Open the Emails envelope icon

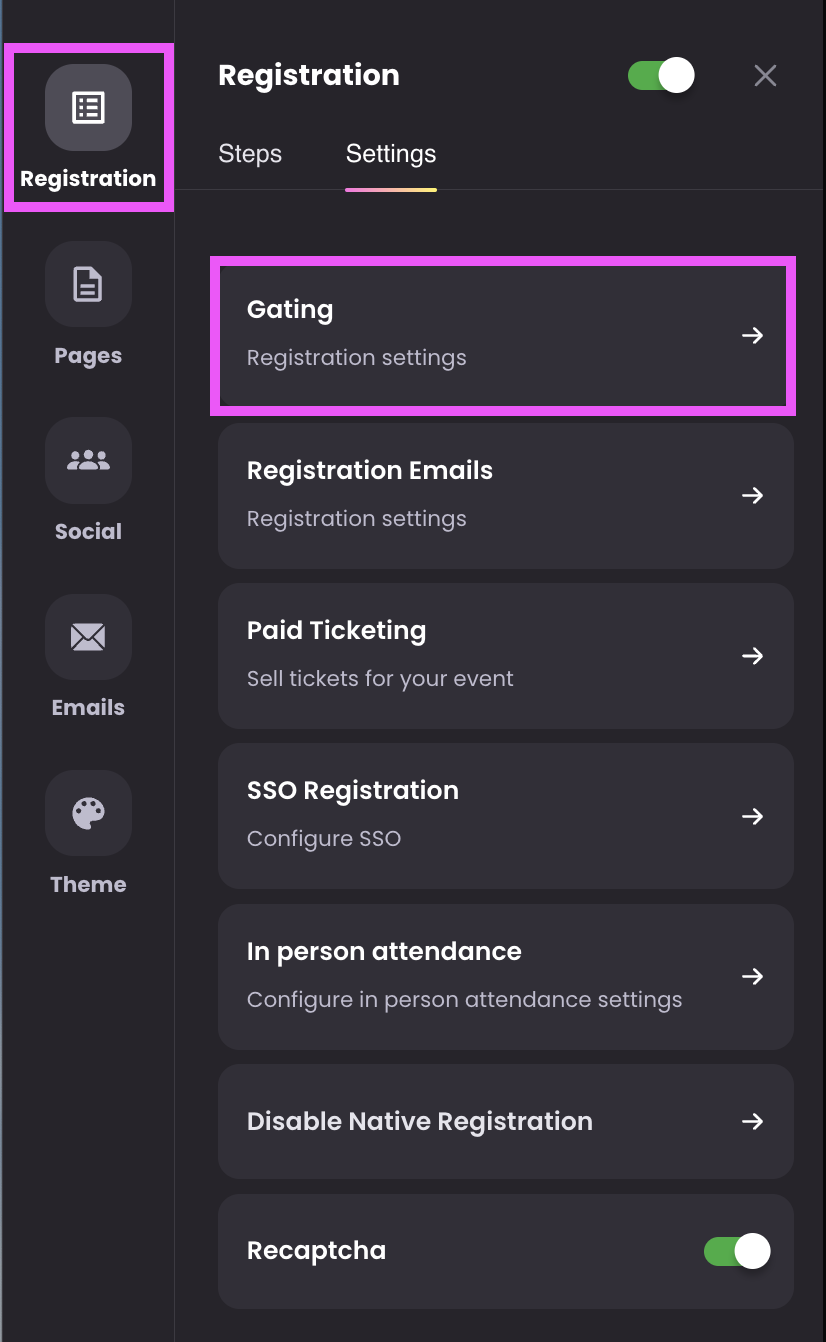[x=88, y=637]
